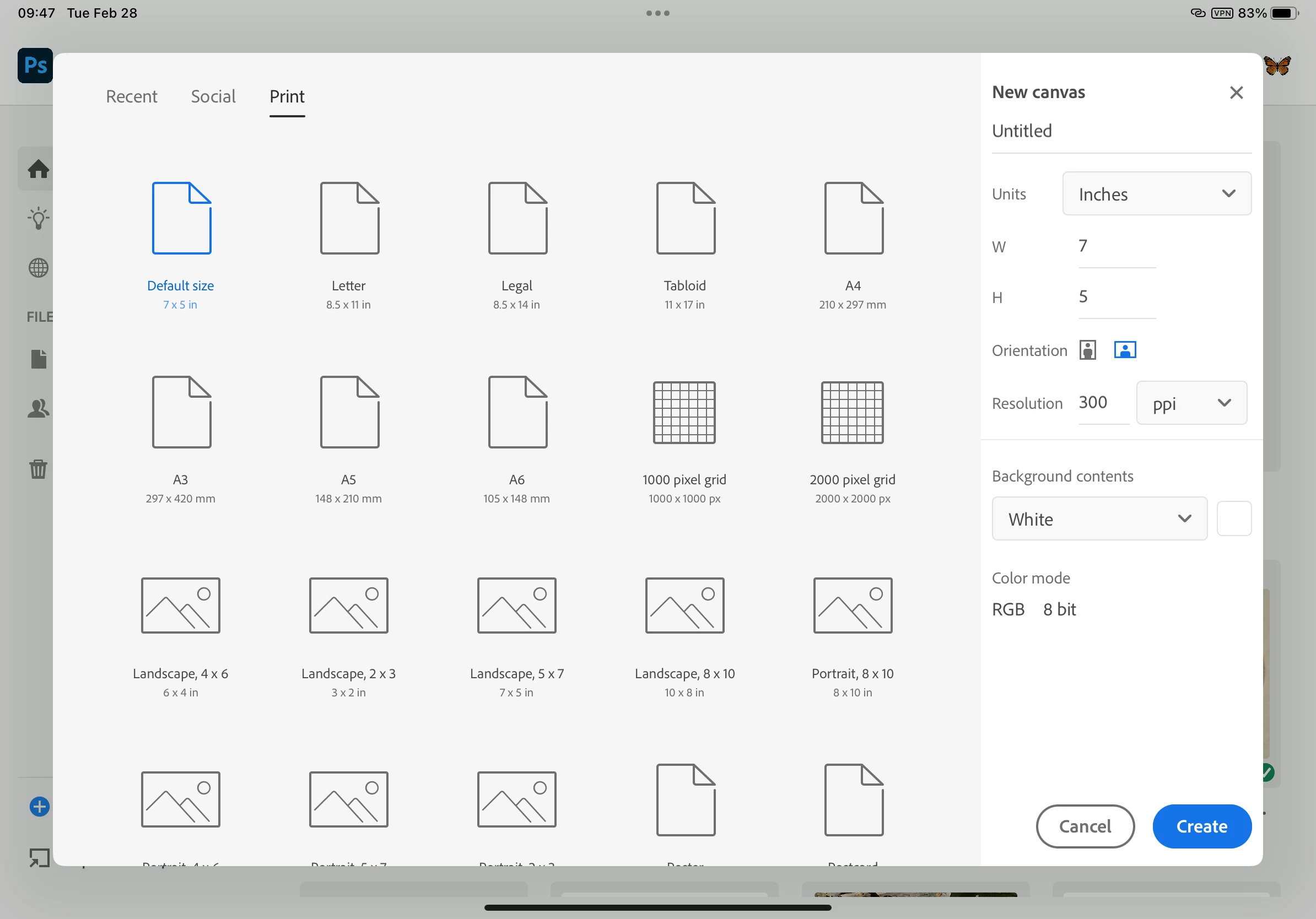The image size is (1316, 919).
Task: Choose the A4 paper preset icon
Action: pos(854,218)
